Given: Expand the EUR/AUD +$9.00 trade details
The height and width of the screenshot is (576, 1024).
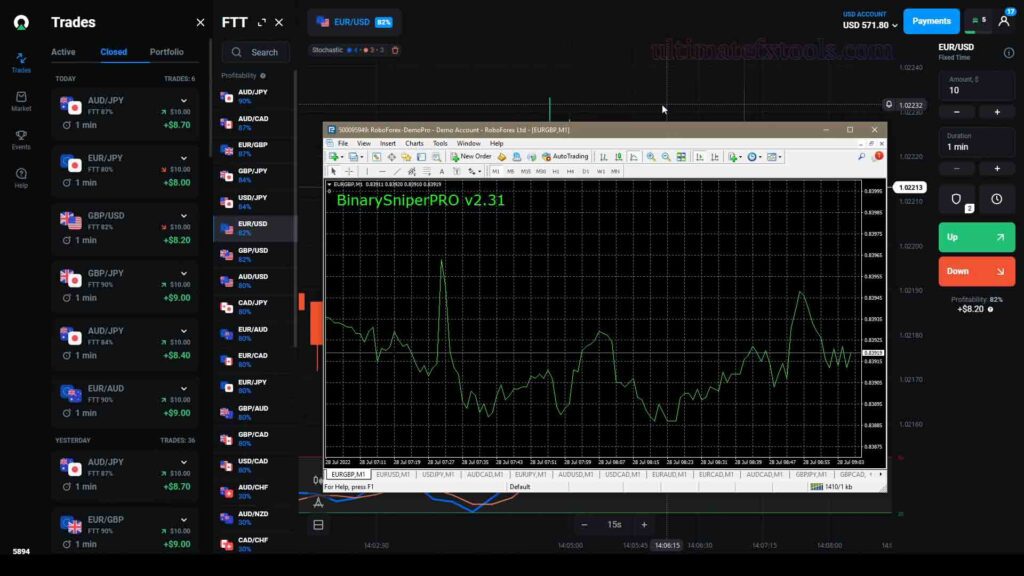Looking at the screenshot, I should coord(184,389).
